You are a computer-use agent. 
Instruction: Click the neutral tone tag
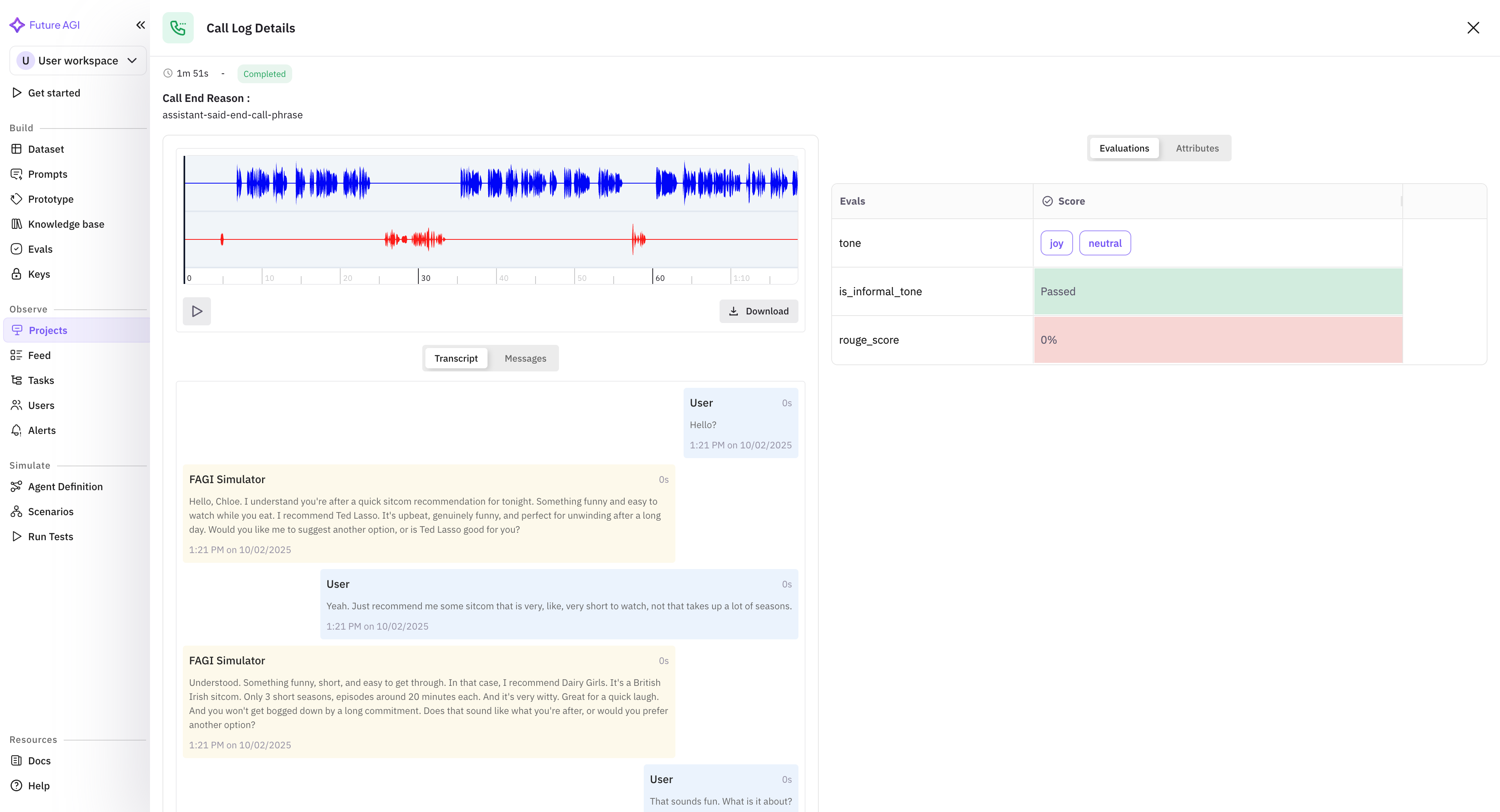(1105, 243)
